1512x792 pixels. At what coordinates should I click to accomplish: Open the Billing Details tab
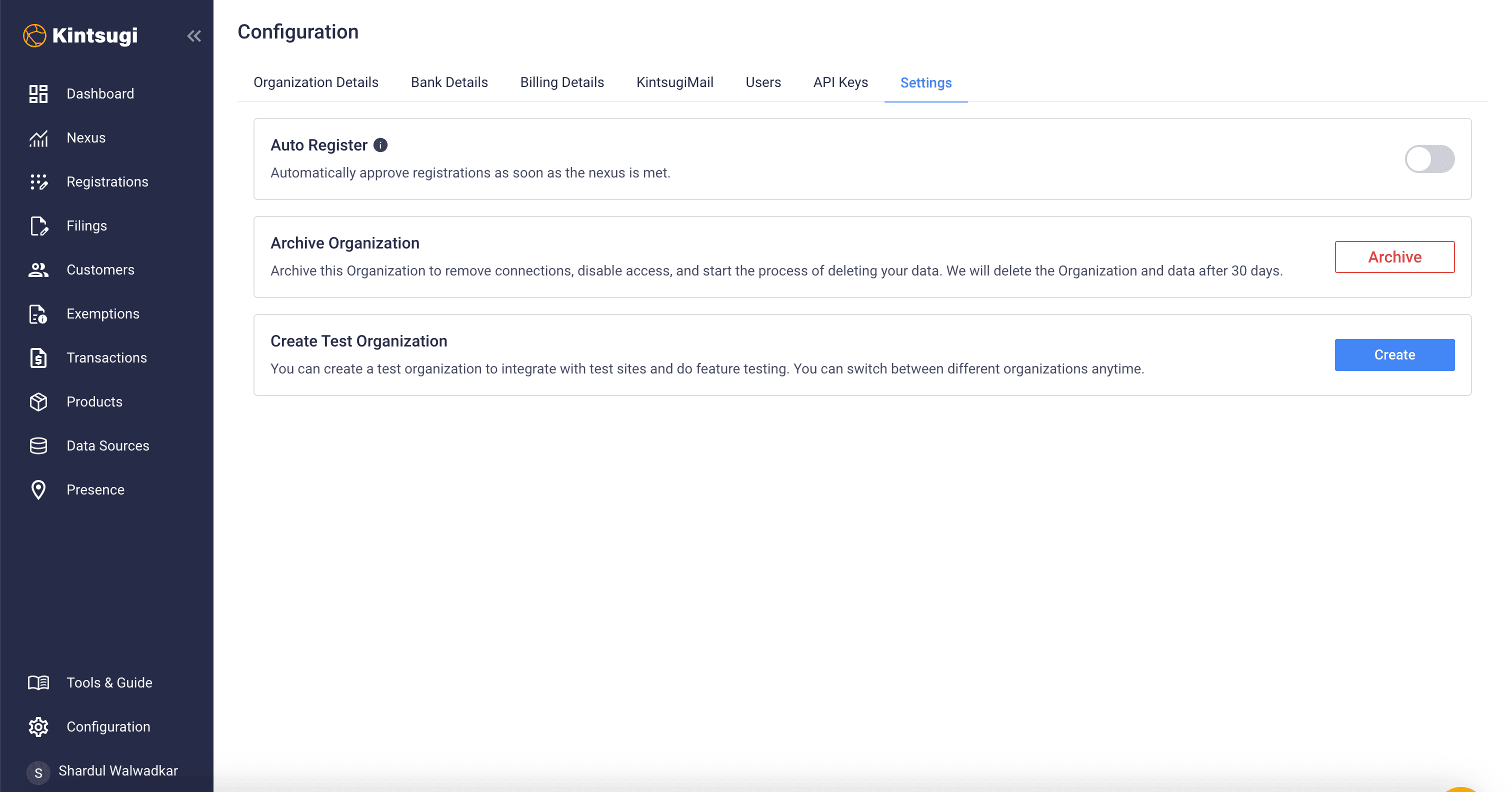561,82
